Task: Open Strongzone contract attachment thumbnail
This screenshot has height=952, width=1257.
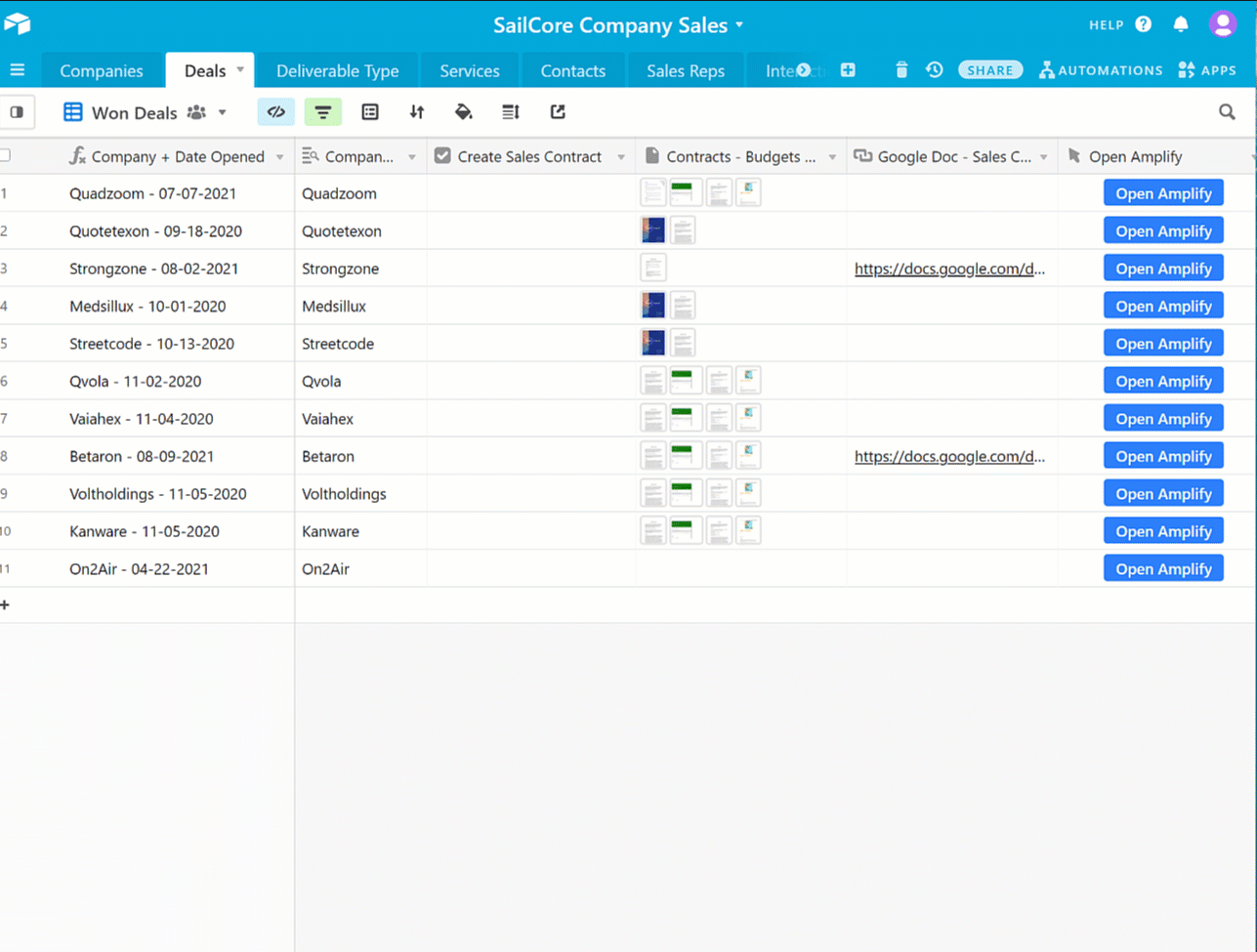Action: click(x=653, y=268)
